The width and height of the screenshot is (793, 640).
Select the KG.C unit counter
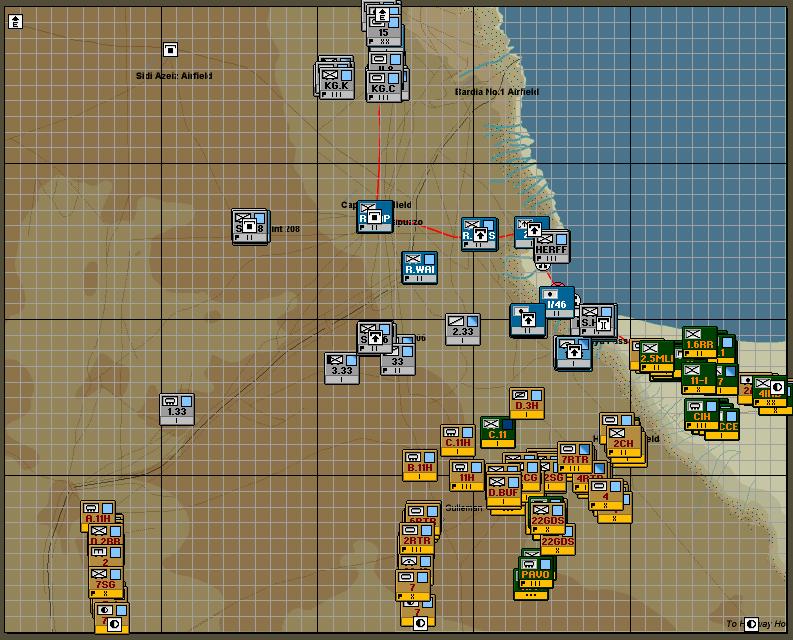[383, 86]
